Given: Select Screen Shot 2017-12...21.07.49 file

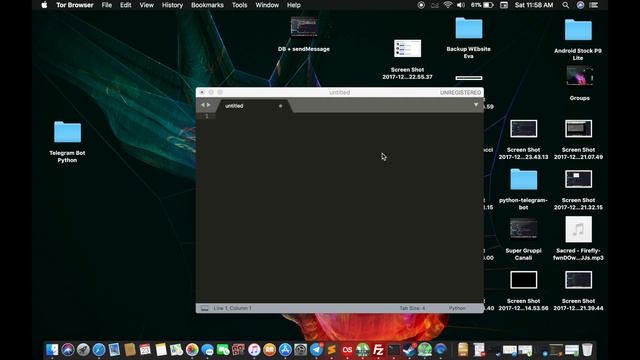Looking at the screenshot, I should [578, 140].
